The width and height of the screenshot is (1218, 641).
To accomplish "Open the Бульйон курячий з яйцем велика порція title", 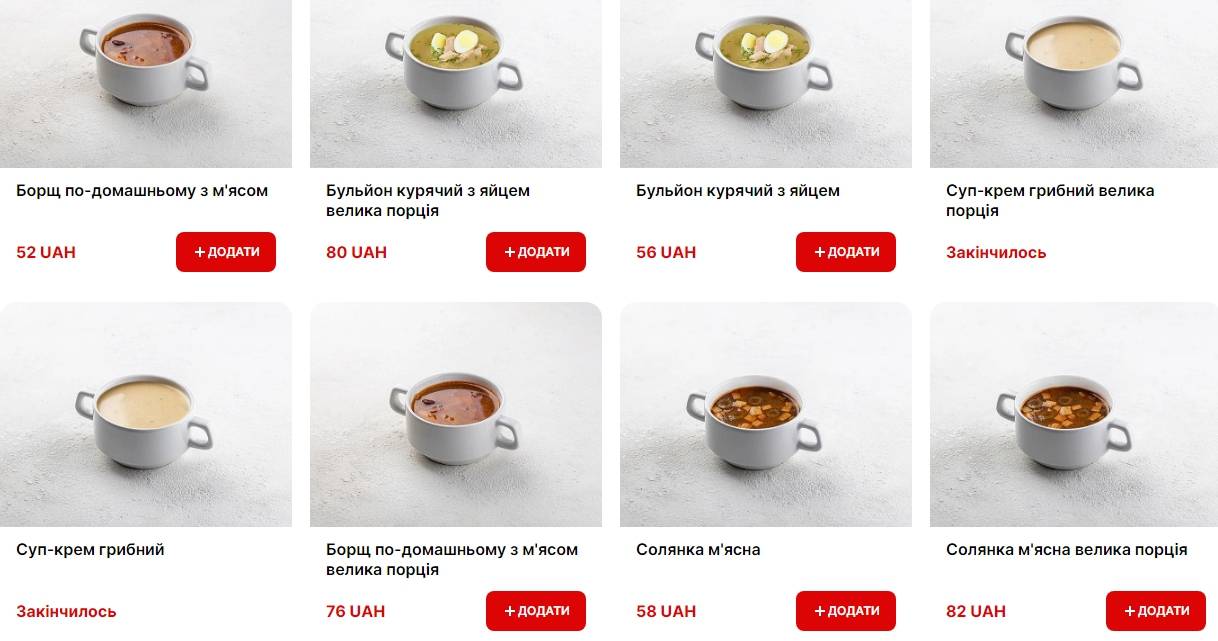I will click(428, 200).
